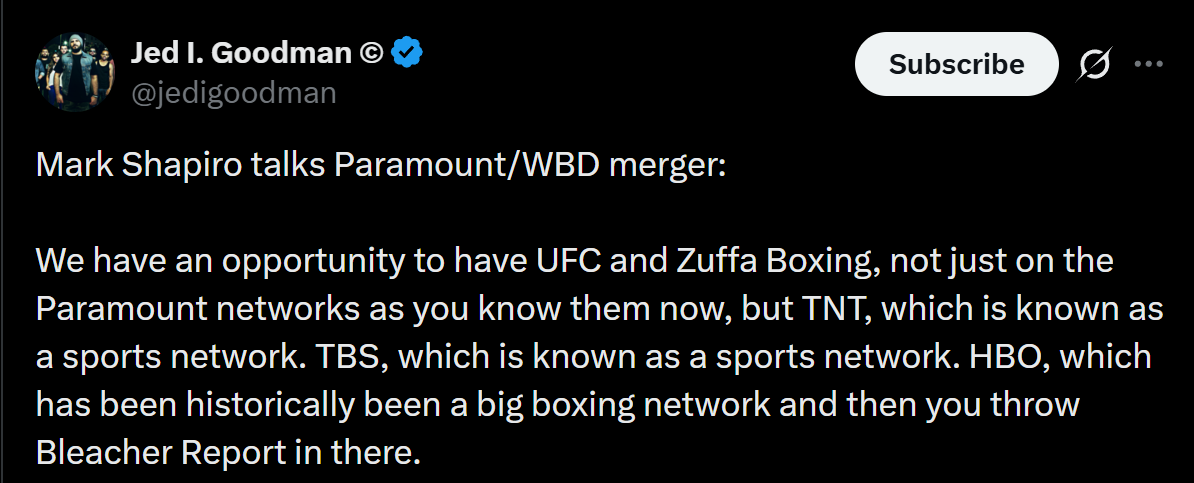
Task: Visit the @jedigoodman handle link
Action: [x=234, y=93]
